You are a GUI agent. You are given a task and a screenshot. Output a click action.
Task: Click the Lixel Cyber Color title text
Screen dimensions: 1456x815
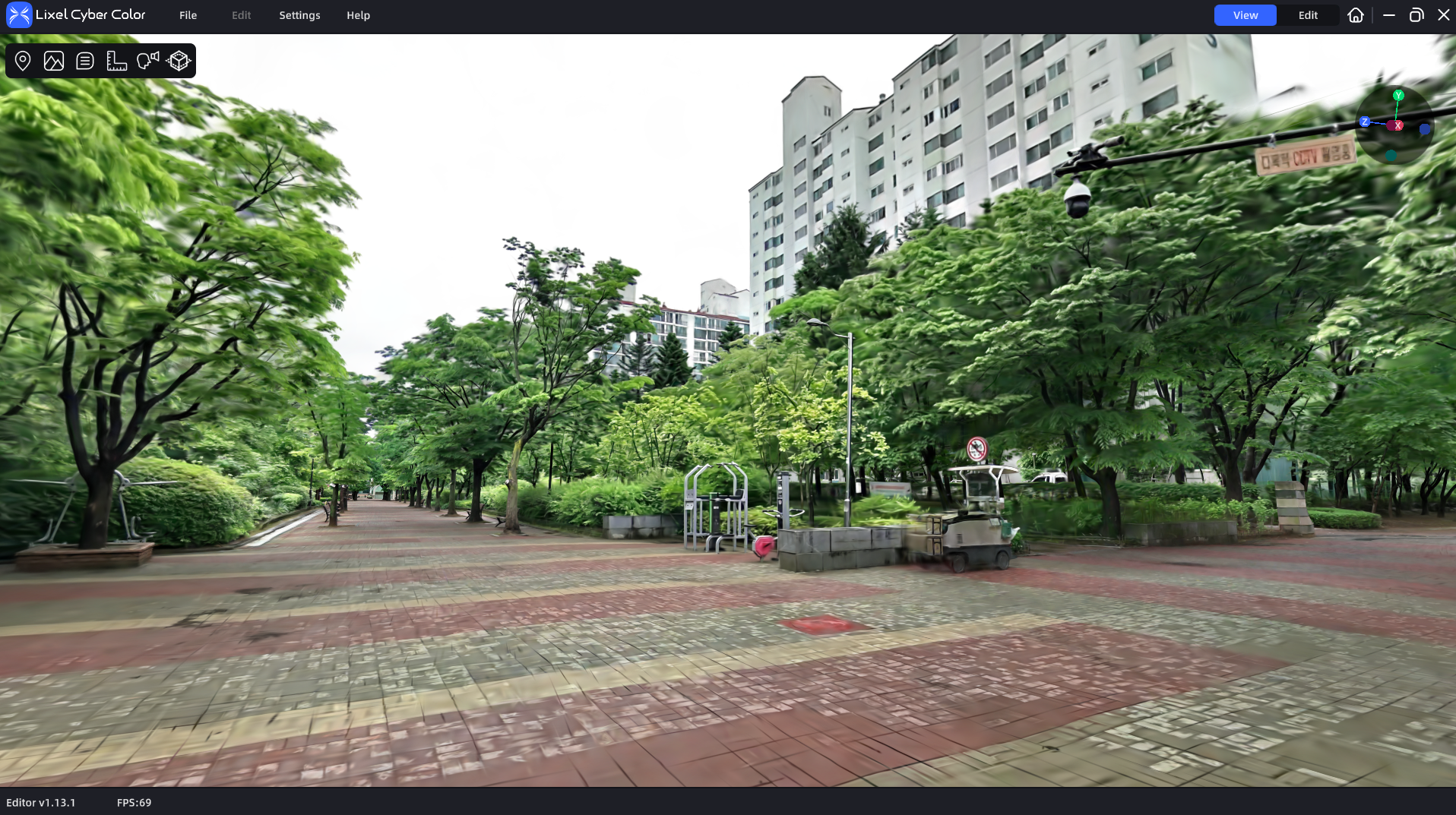(x=90, y=14)
